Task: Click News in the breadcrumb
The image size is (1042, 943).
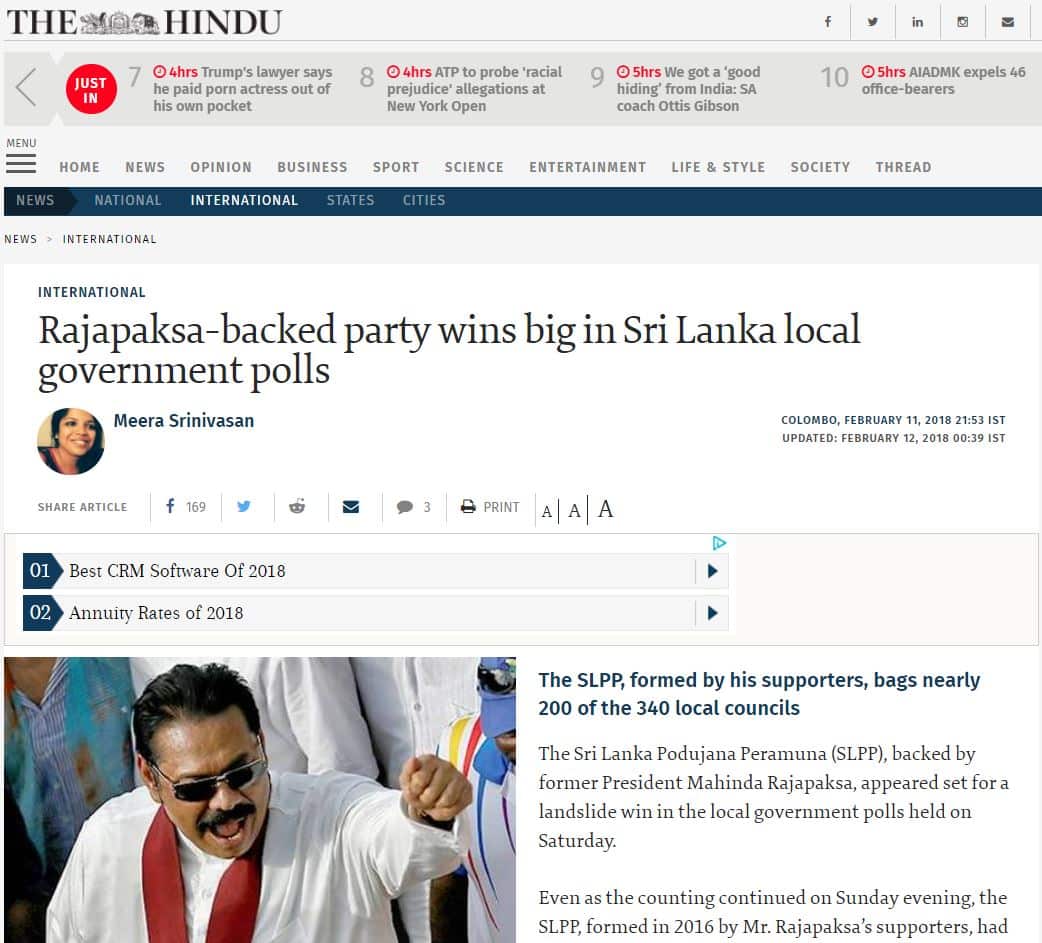Action: (21, 239)
